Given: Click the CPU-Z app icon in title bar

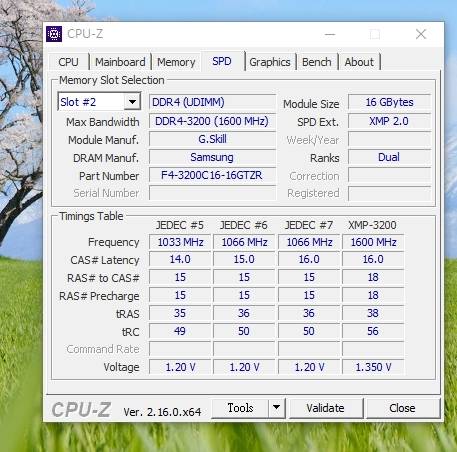Looking at the screenshot, I should click(54, 34).
